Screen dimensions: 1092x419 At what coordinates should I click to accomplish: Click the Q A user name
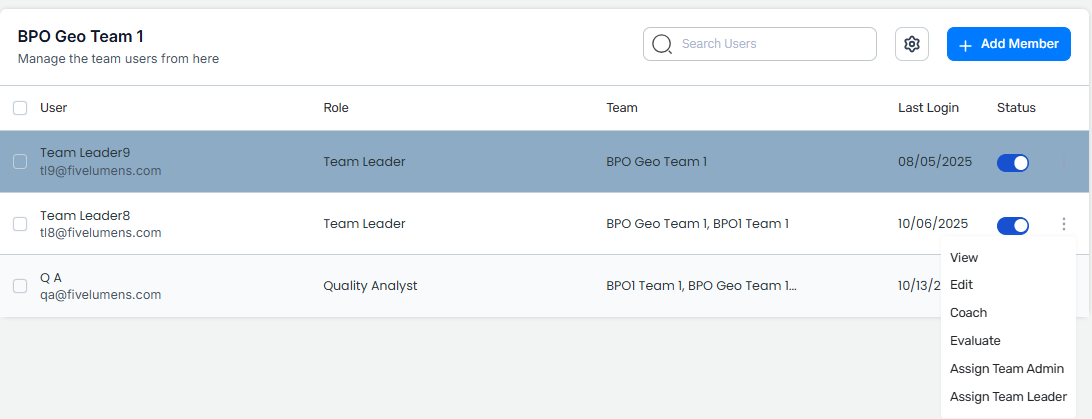(51, 277)
